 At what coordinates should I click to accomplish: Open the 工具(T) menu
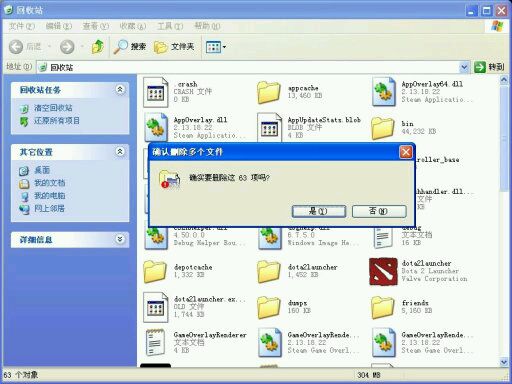pyautogui.click(x=170, y=26)
